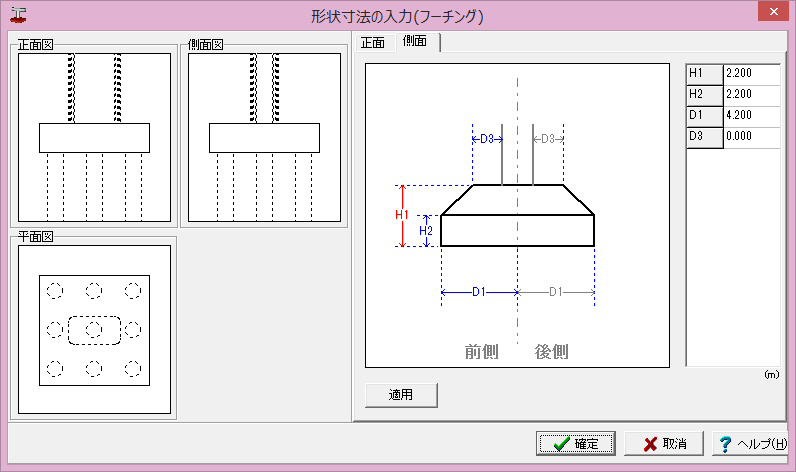
Task: Select the D1 row label
Action: (705, 115)
